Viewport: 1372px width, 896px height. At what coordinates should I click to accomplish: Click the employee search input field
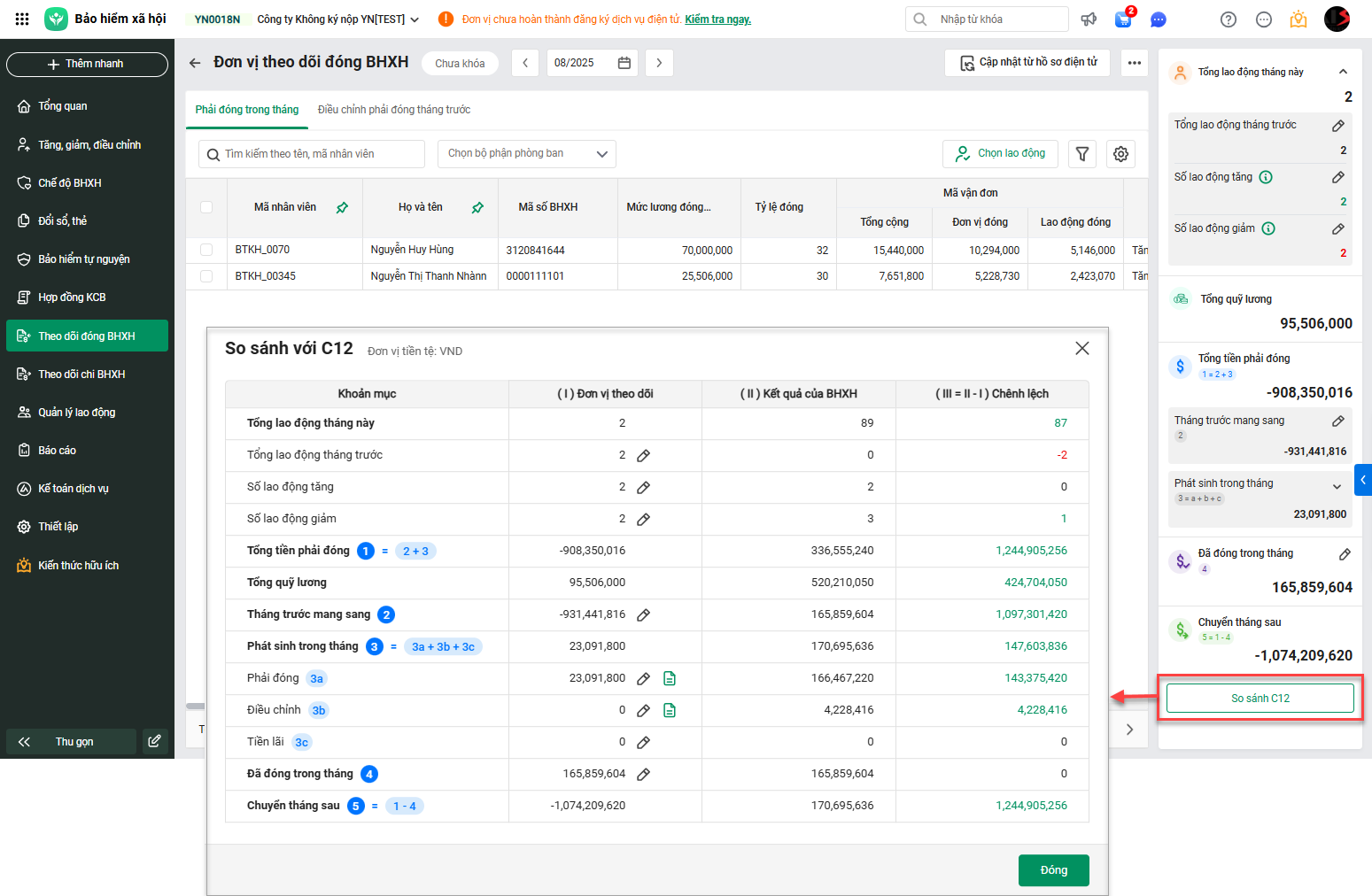point(312,154)
